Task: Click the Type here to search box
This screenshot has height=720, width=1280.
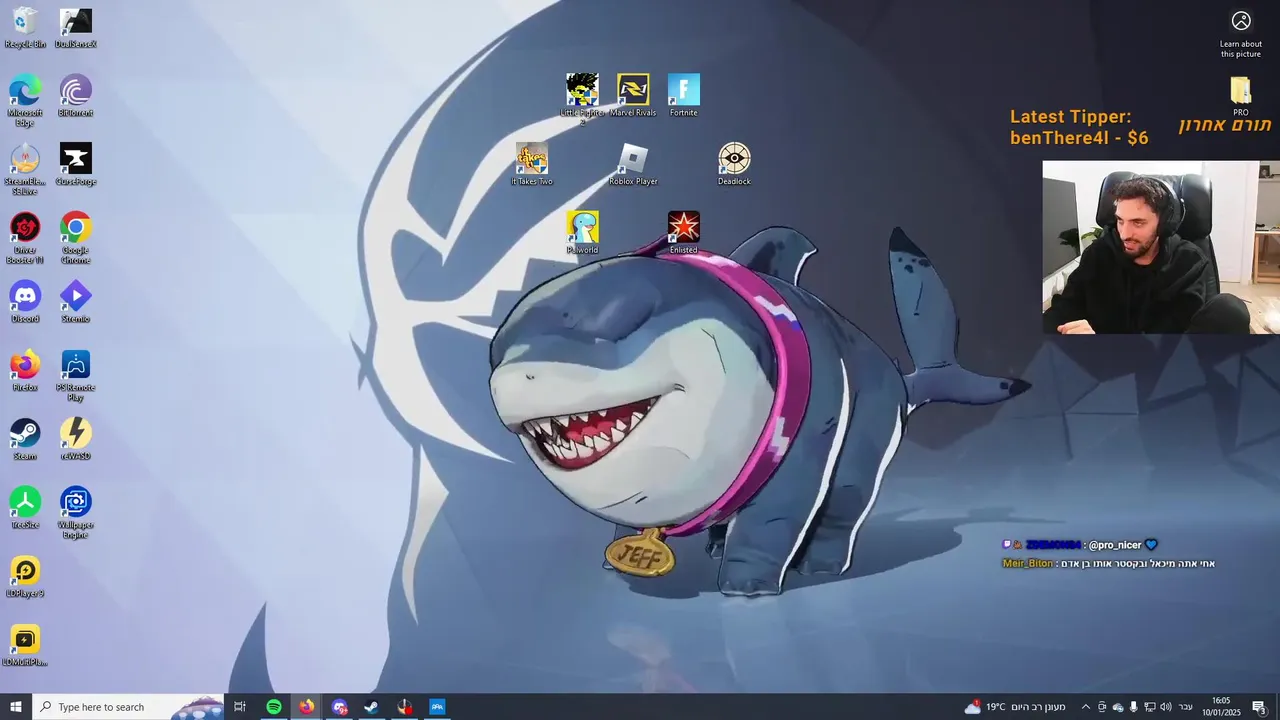Action: pos(128,707)
